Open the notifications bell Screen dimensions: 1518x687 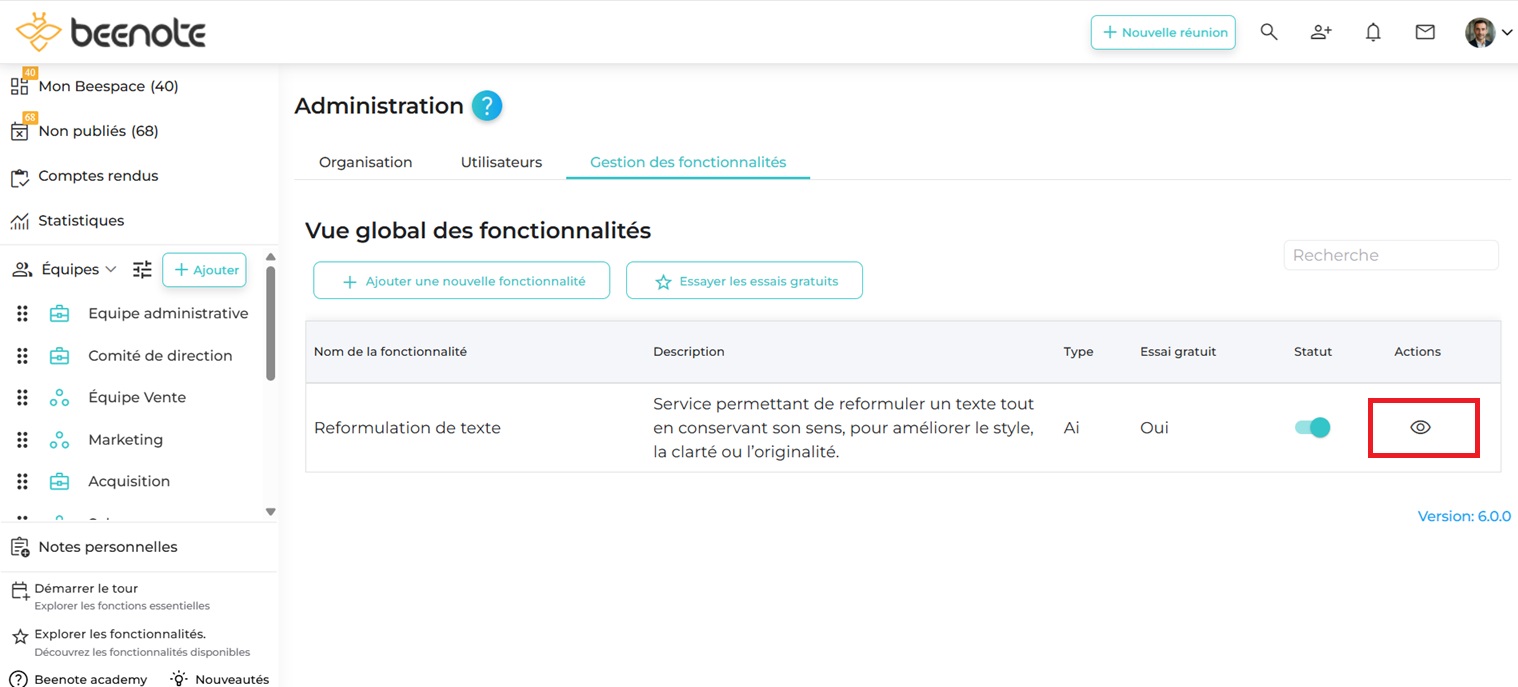click(x=1373, y=32)
